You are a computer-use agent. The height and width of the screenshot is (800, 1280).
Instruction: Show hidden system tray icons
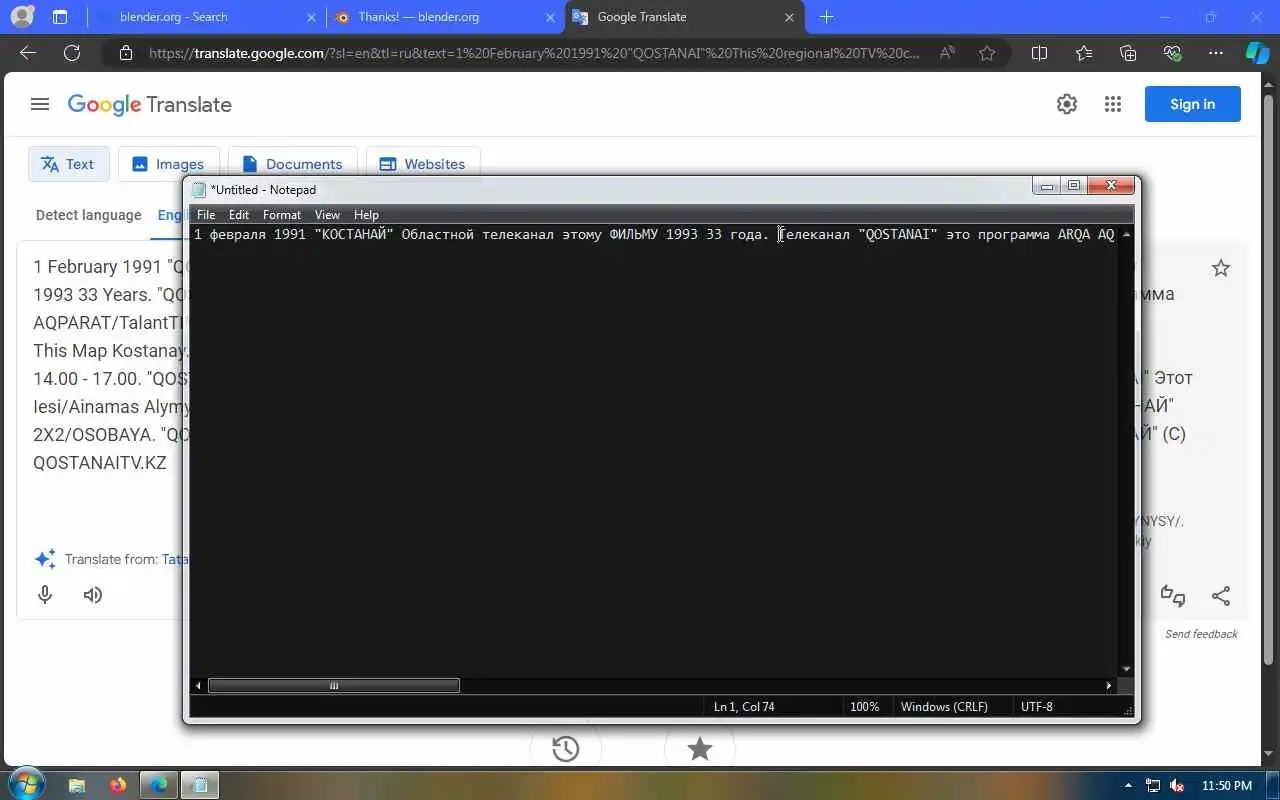(x=1129, y=785)
